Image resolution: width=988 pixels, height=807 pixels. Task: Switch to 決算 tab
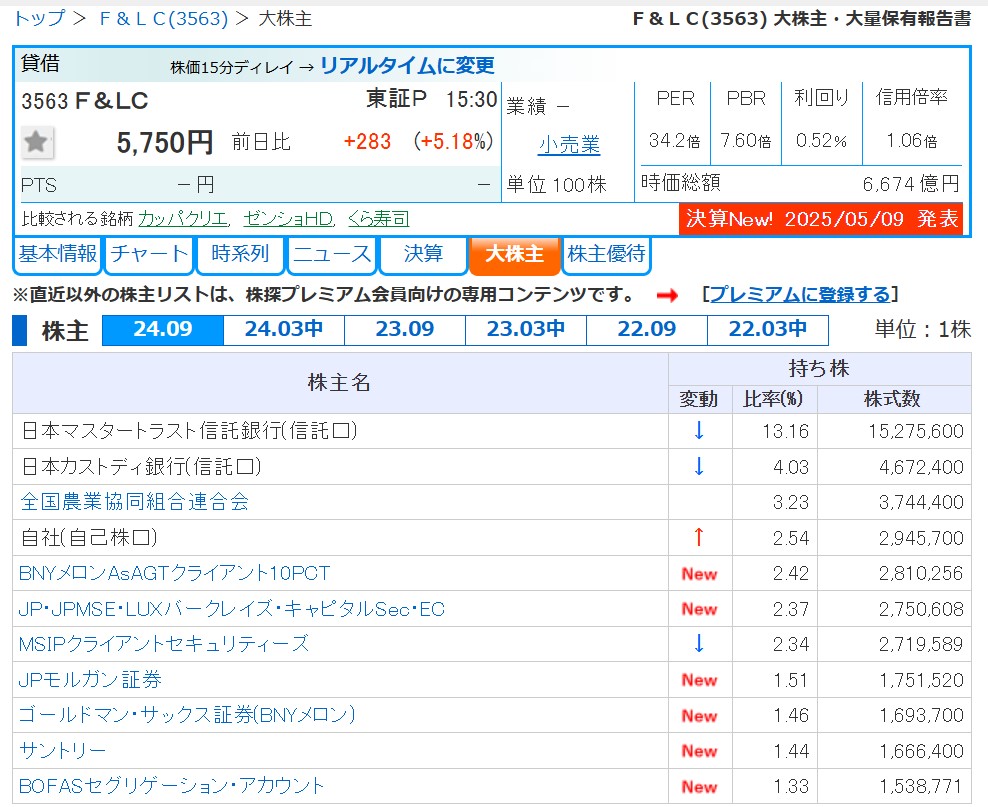[x=423, y=254]
